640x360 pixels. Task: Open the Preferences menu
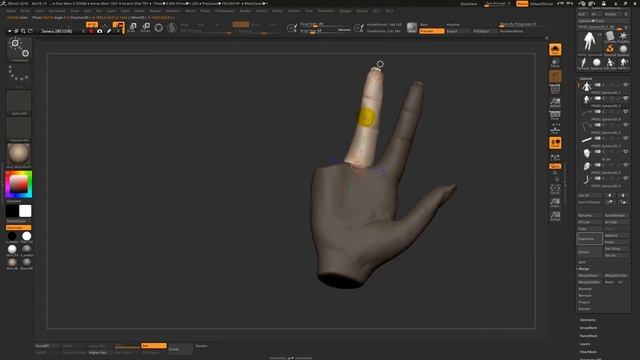225,11
